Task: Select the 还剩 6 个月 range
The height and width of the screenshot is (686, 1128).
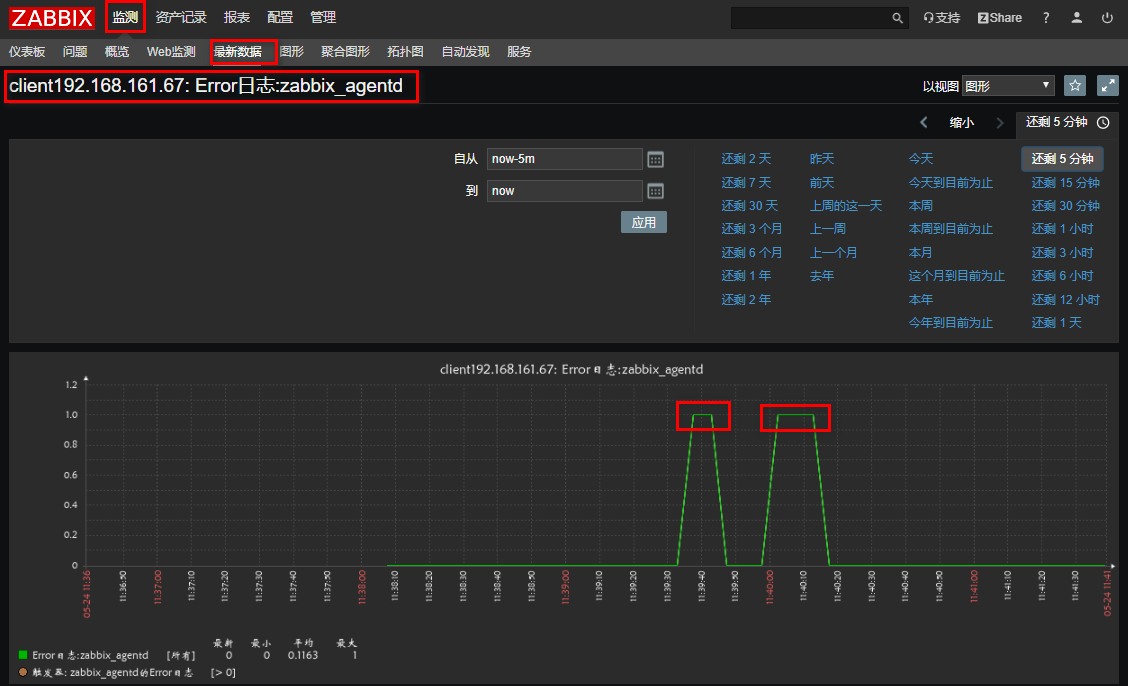Action: 752,252
